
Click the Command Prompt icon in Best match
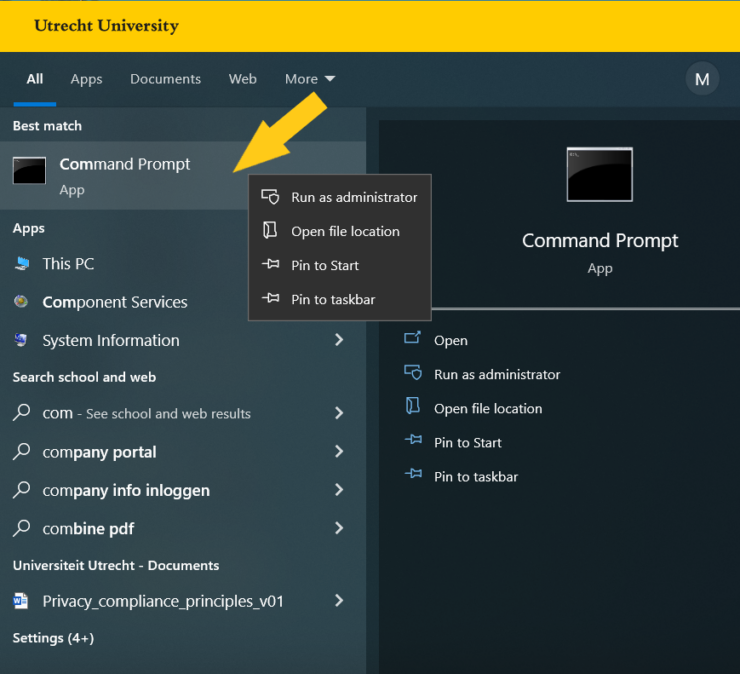[x=29, y=170]
